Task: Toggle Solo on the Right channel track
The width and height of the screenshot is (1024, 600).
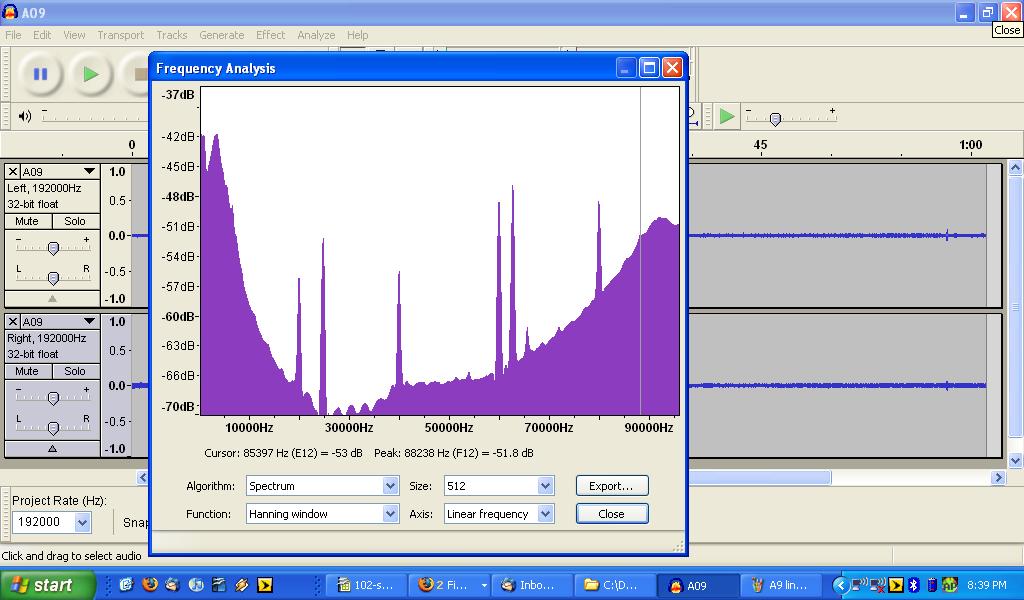Action: point(75,371)
